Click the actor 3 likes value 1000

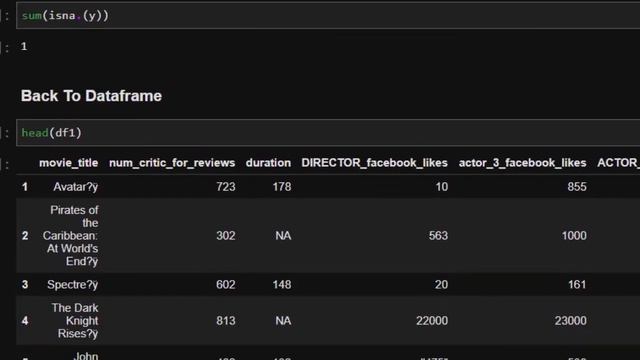574,236
